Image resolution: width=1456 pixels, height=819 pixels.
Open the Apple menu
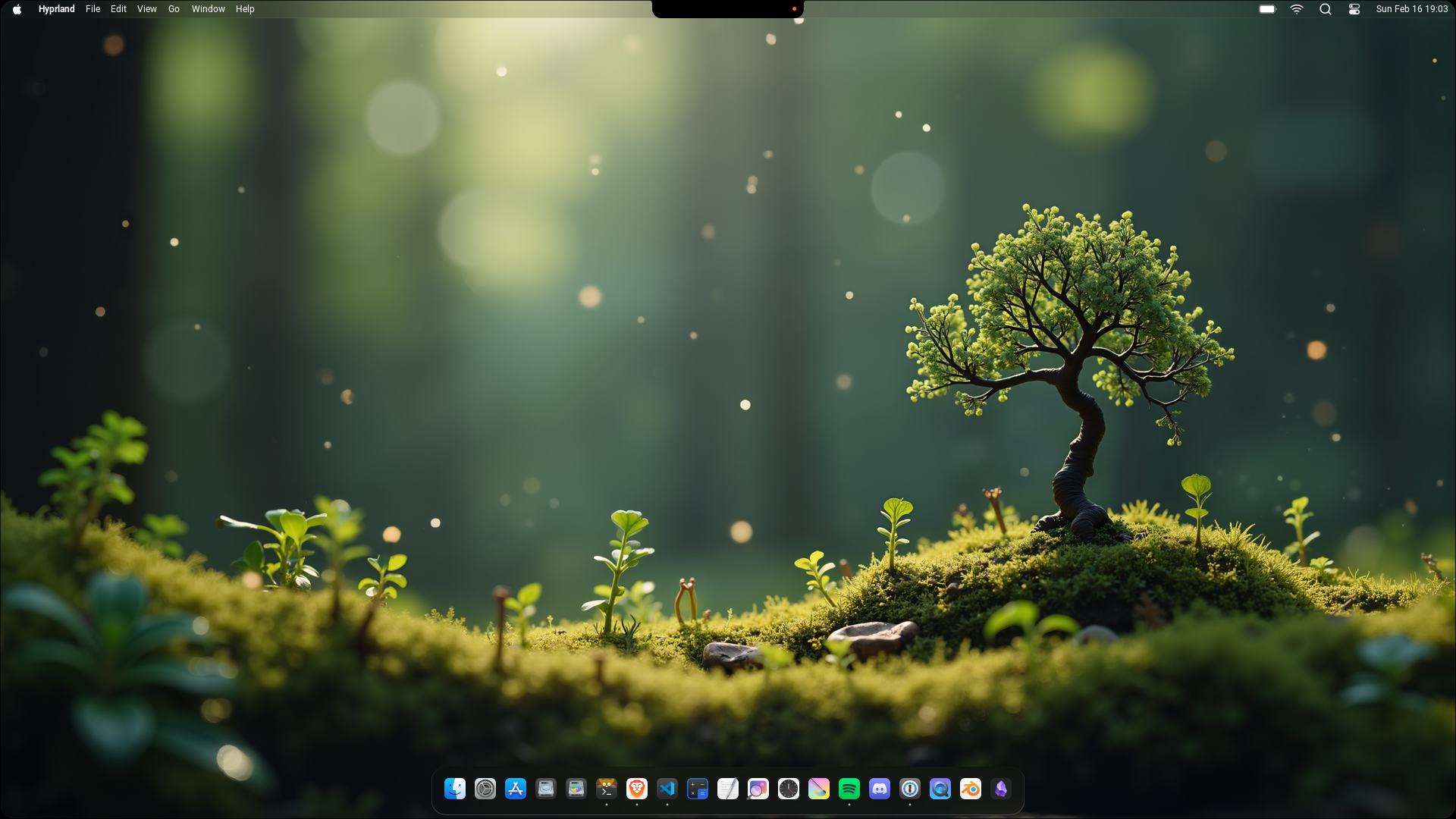[x=17, y=9]
